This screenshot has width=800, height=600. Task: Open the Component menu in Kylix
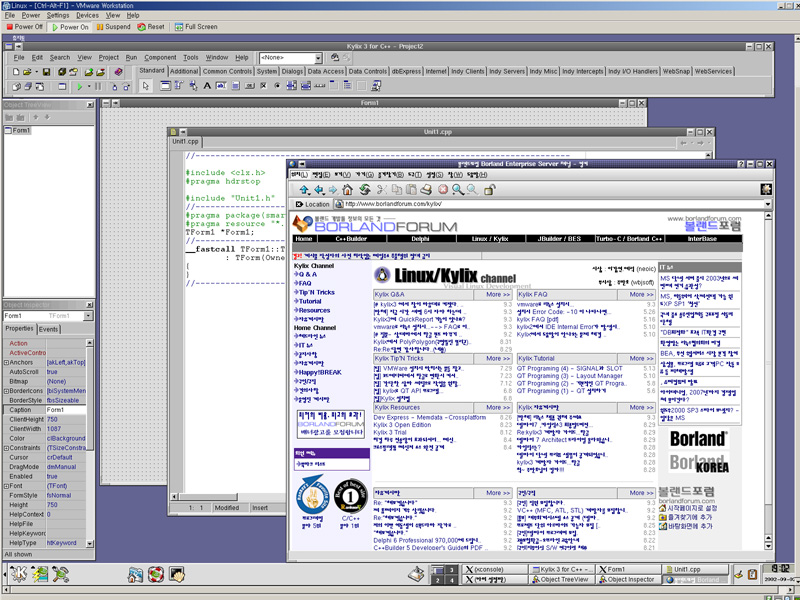pyautogui.click(x=160, y=58)
